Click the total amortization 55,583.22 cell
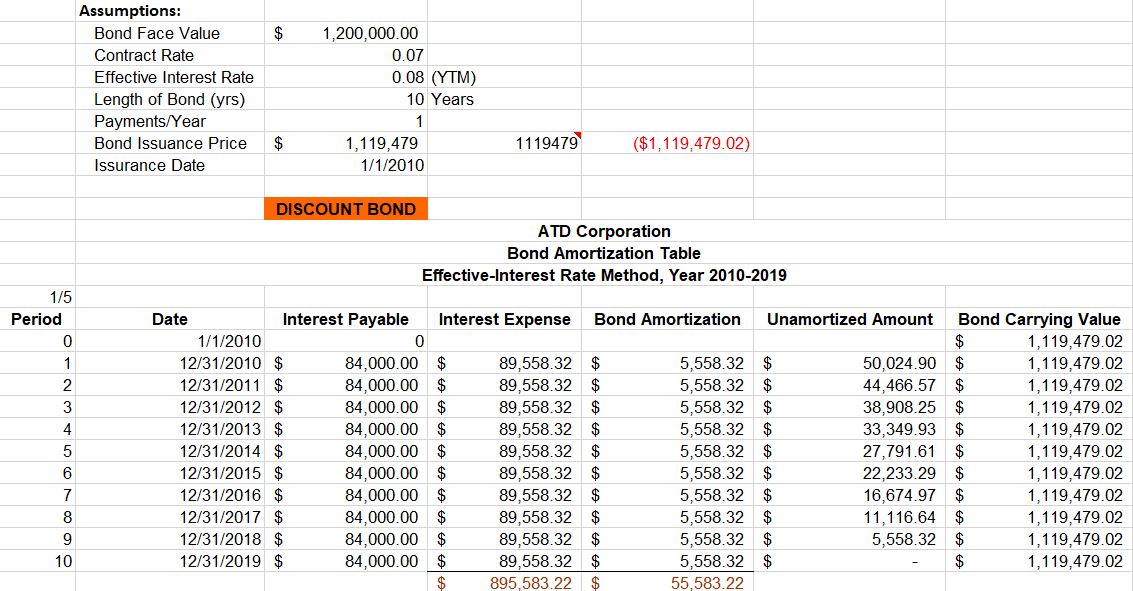The image size is (1133, 591). (706, 583)
